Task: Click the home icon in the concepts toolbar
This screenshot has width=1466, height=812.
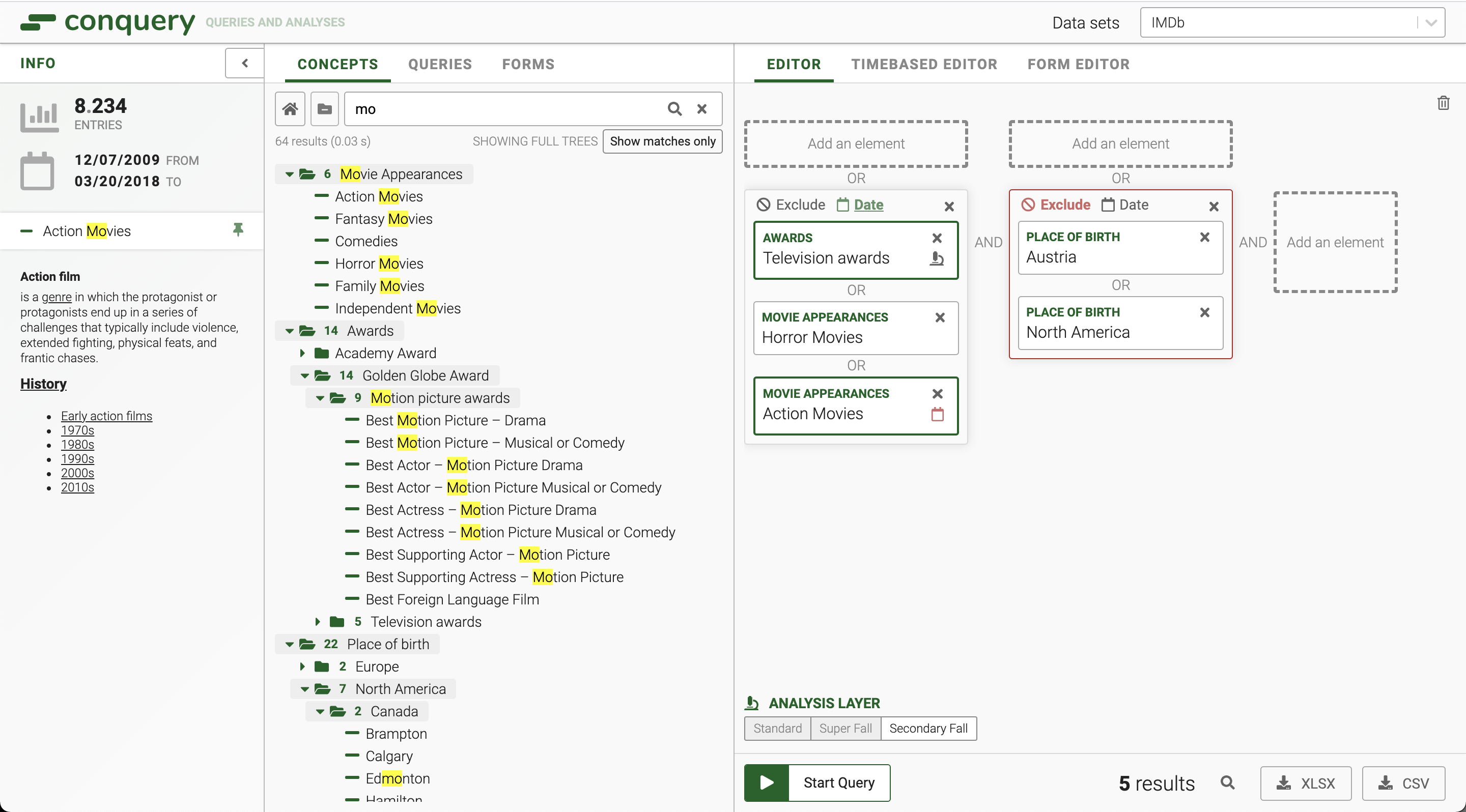Action: click(290, 108)
